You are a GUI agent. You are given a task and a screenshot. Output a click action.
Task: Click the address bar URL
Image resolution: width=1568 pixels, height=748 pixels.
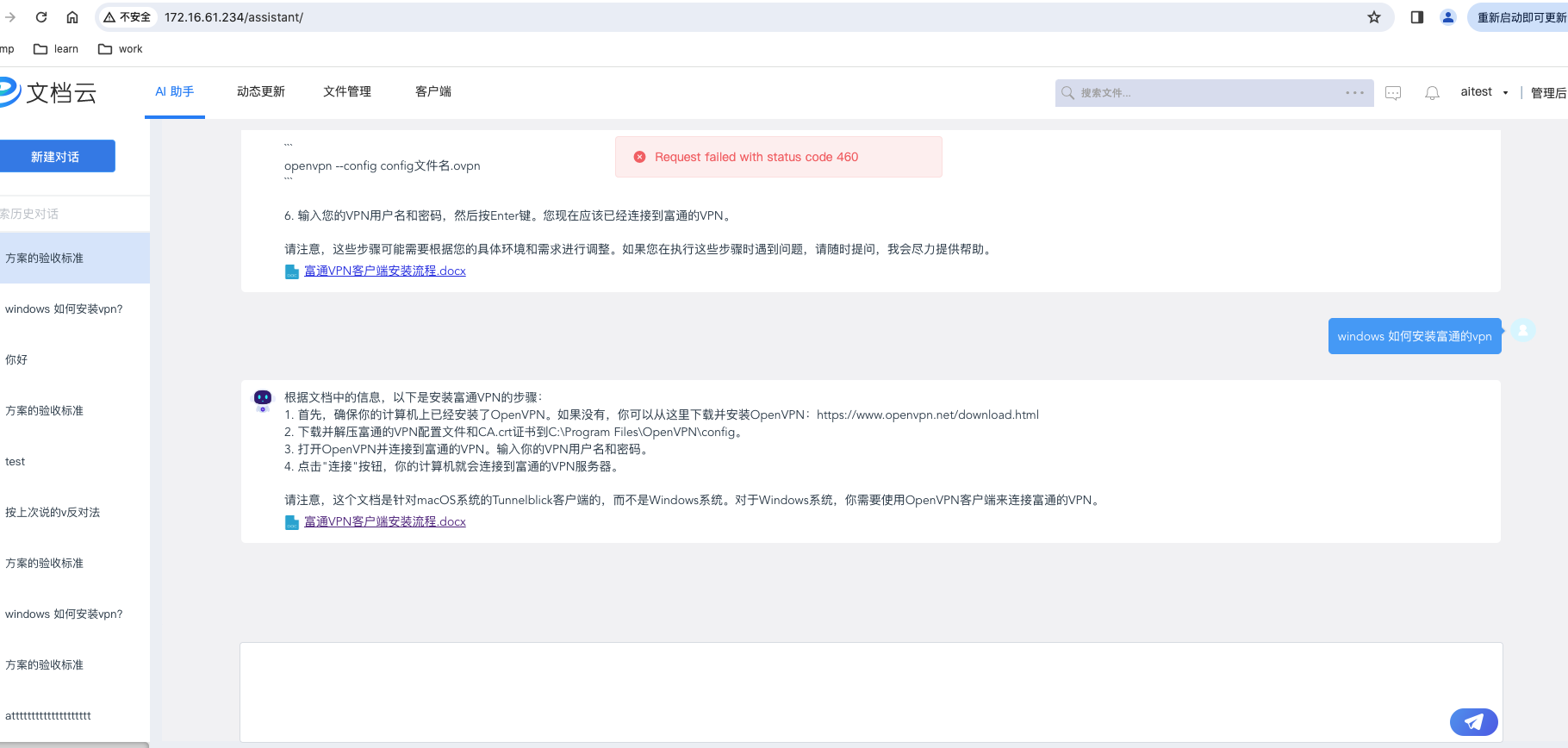click(233, 17)
